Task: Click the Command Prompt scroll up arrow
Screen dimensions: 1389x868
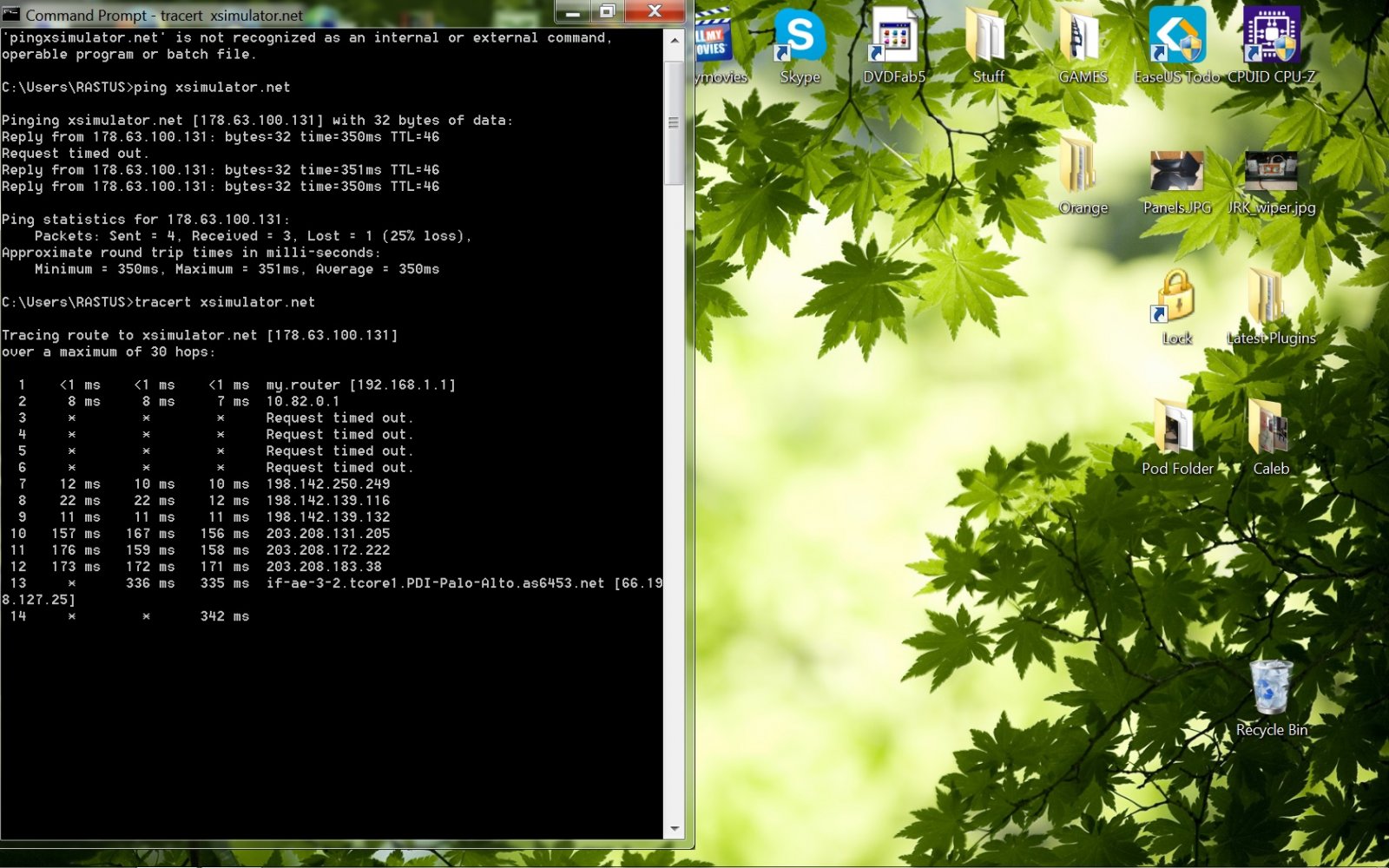Action: 675,40
